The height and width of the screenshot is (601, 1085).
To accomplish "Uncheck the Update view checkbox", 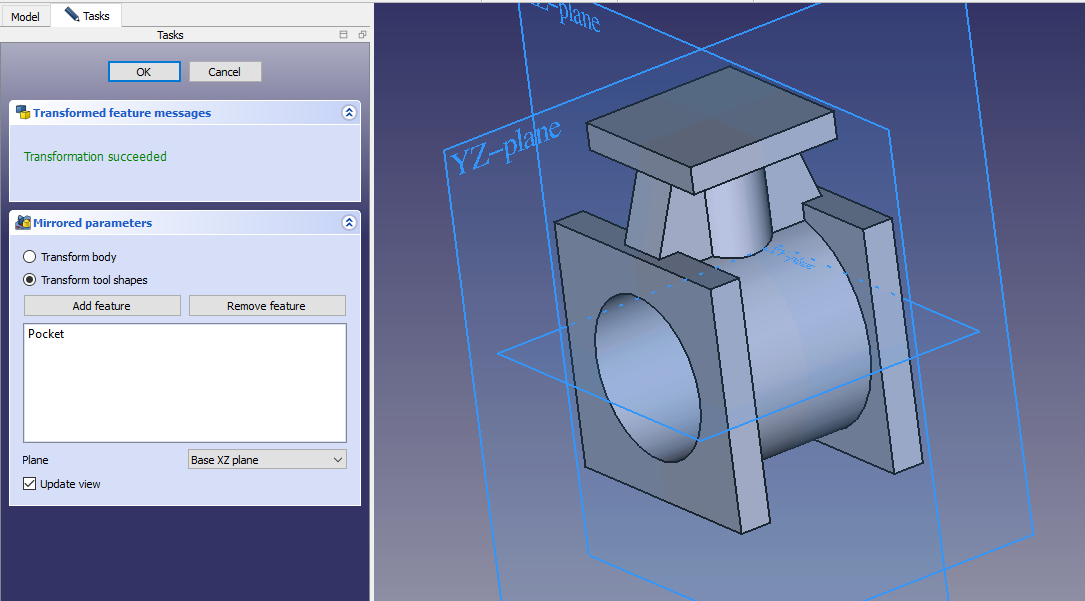I will pos(30,484).
